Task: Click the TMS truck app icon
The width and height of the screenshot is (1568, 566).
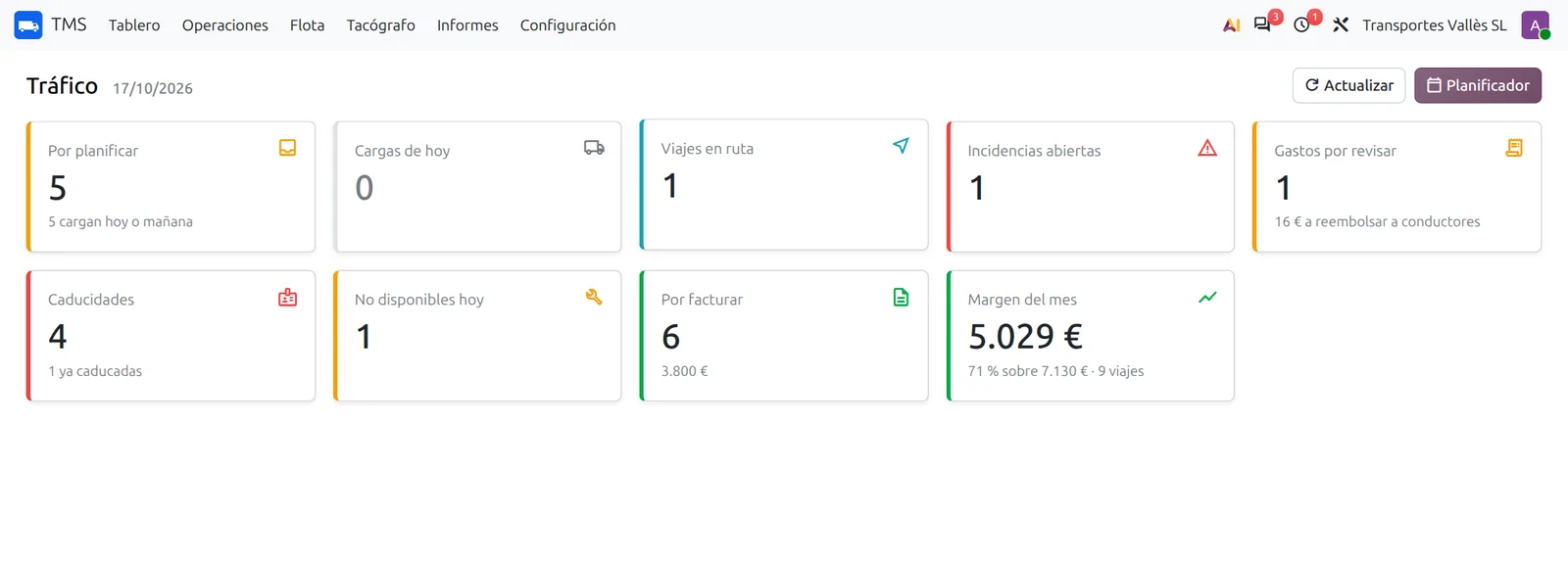Action: (x=28, y=25)
